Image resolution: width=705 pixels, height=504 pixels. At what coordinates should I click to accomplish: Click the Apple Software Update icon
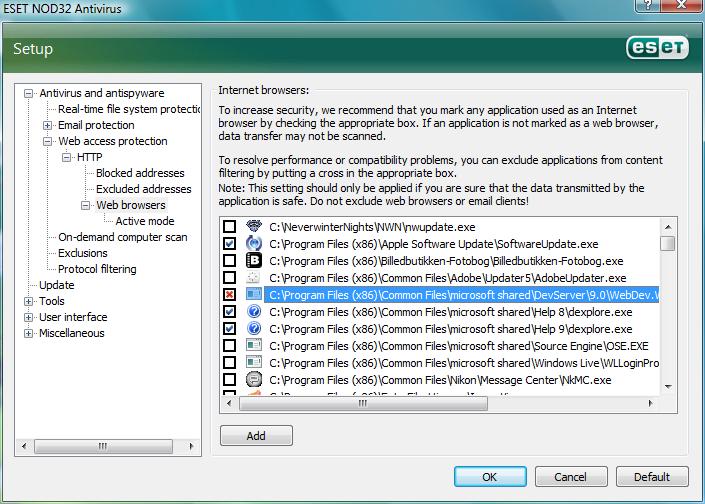tap(254, 244)
